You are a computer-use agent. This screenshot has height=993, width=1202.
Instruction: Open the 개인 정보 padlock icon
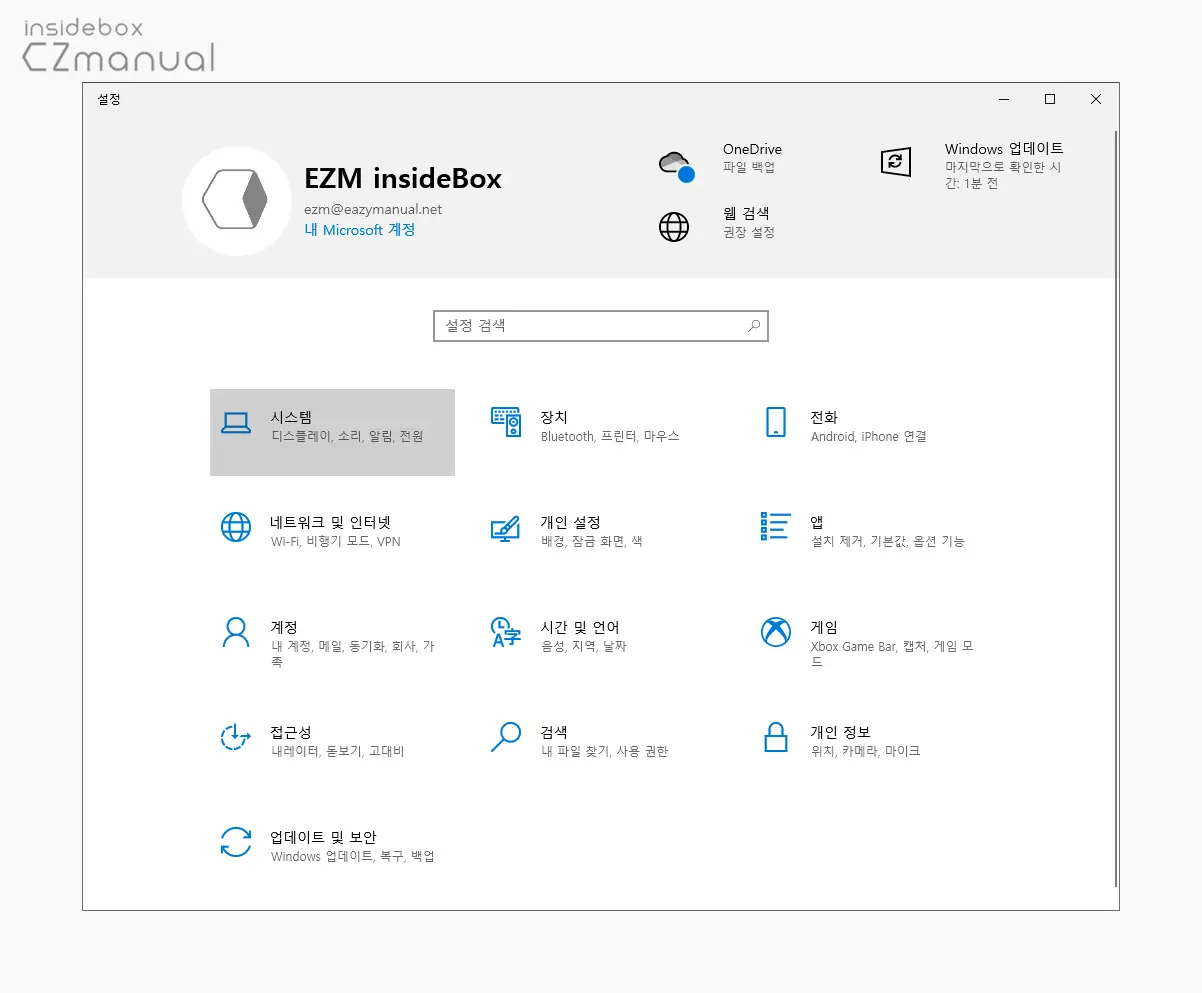click(x=776, y=737)
